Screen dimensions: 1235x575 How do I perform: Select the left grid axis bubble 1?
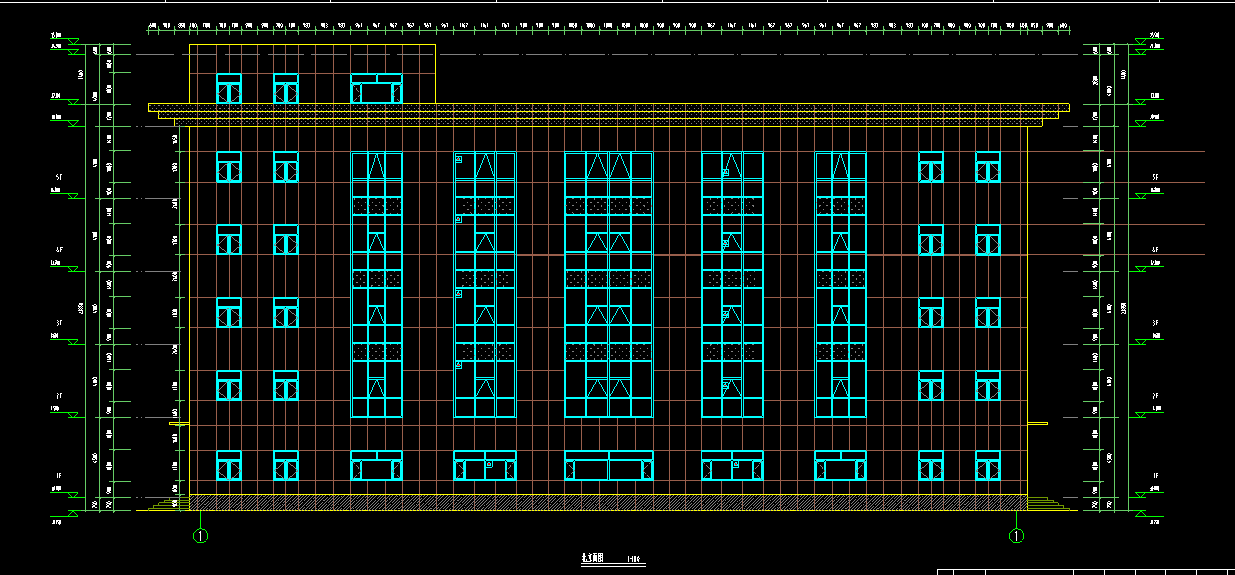coord(201,536)
